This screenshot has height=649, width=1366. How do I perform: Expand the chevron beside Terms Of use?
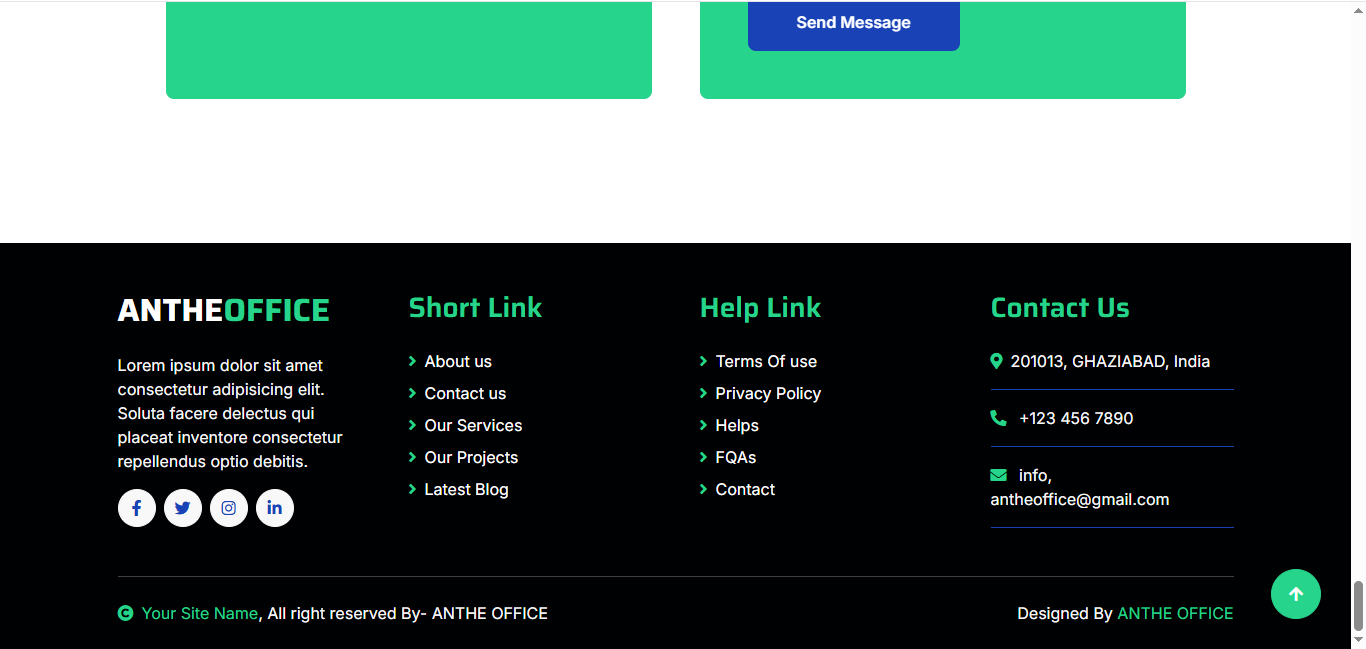(703, 361)
